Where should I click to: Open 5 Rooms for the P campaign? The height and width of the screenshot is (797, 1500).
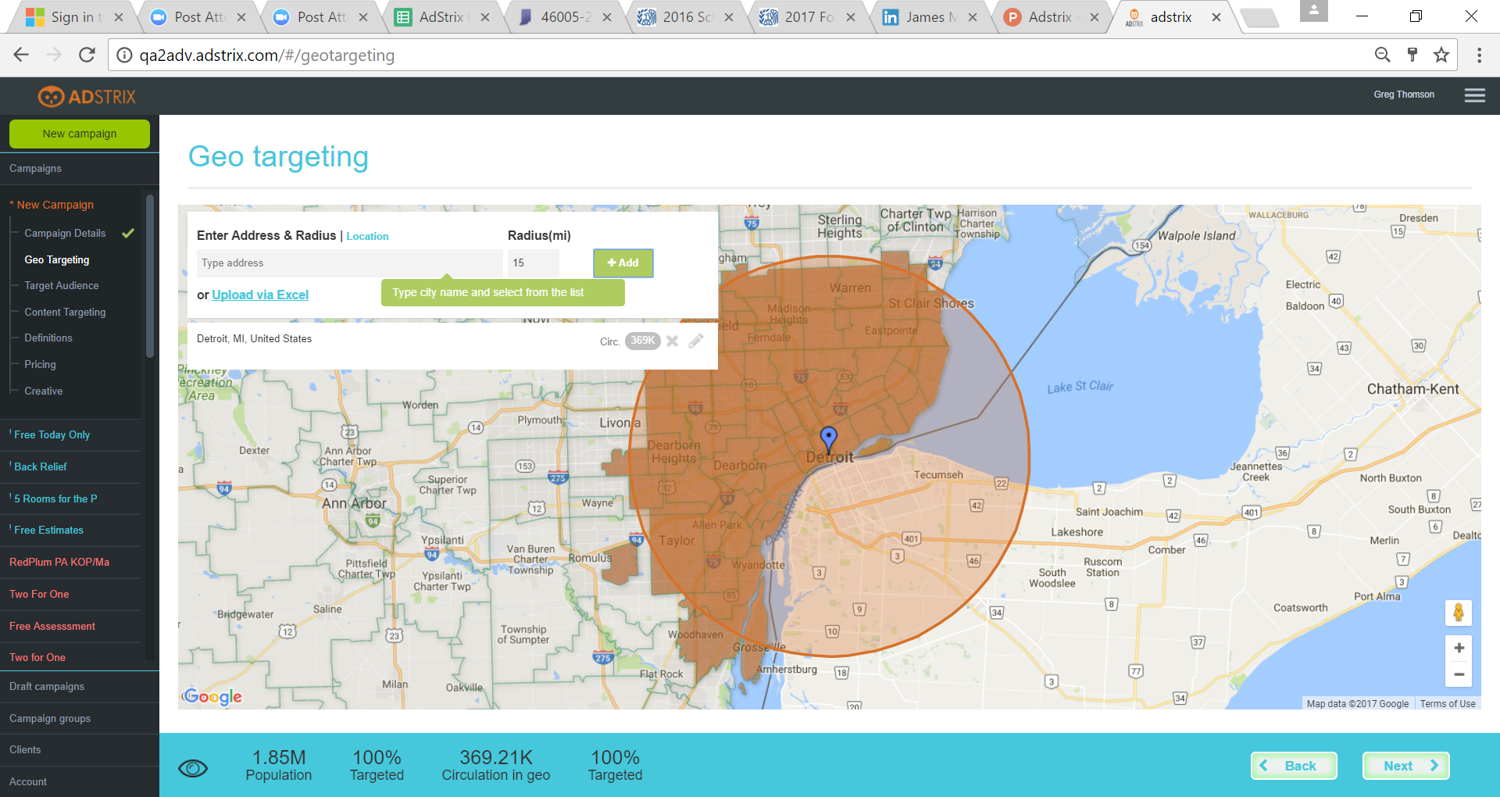point(54,499)
